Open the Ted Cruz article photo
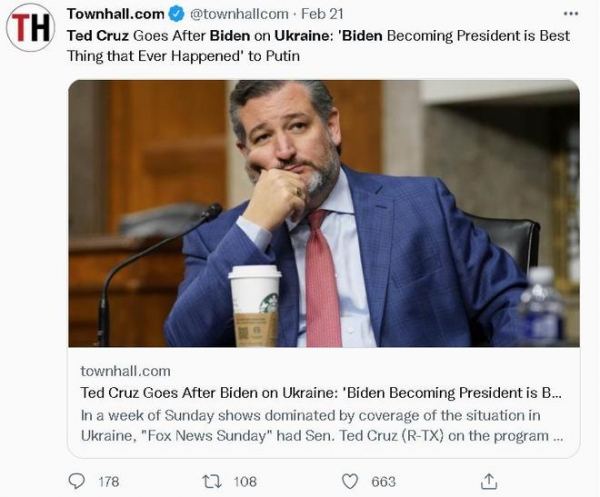 (323, 213)
